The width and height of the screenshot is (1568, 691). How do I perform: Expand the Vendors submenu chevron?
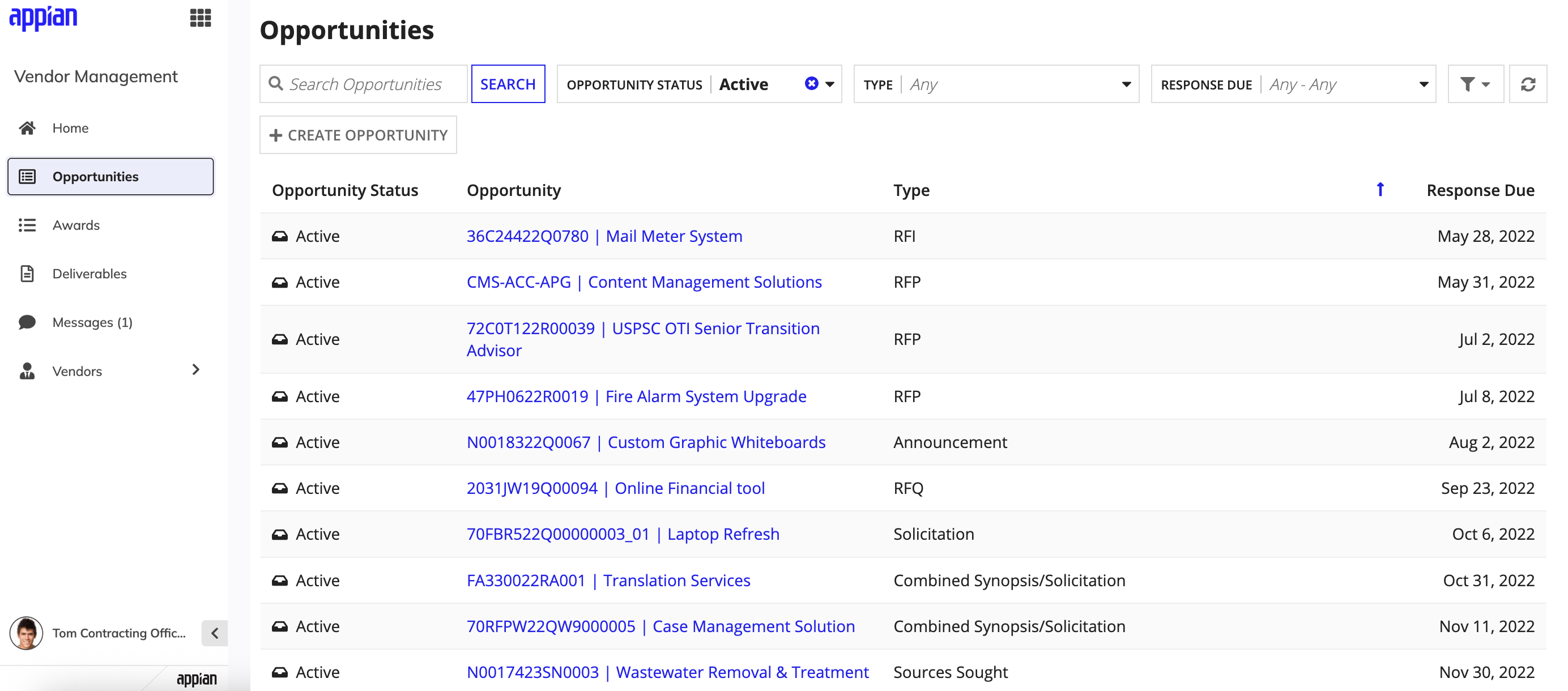tap(195, 370)
